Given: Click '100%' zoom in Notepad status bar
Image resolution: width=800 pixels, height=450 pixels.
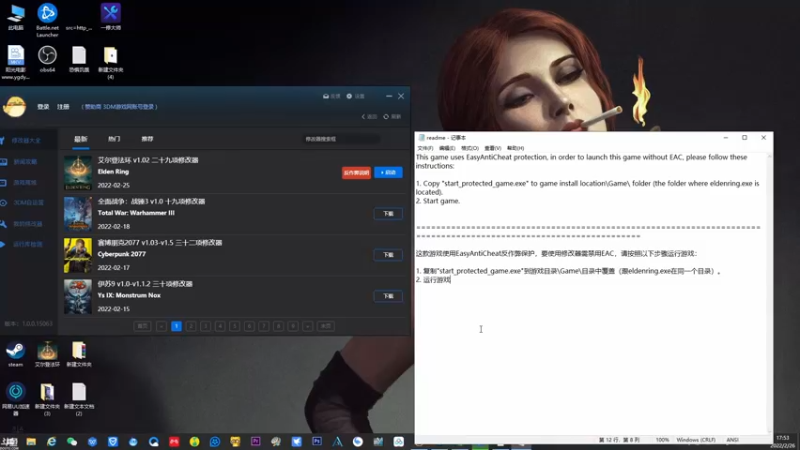Looking at the screenshot, I should point(662,440).
